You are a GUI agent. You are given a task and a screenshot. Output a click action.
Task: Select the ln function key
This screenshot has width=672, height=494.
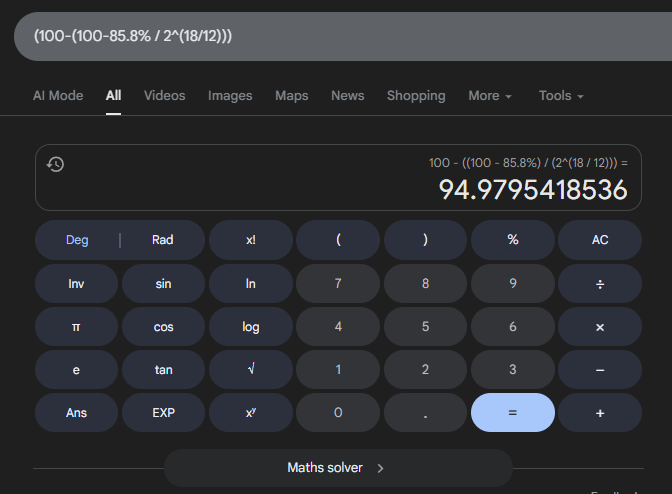251,284
